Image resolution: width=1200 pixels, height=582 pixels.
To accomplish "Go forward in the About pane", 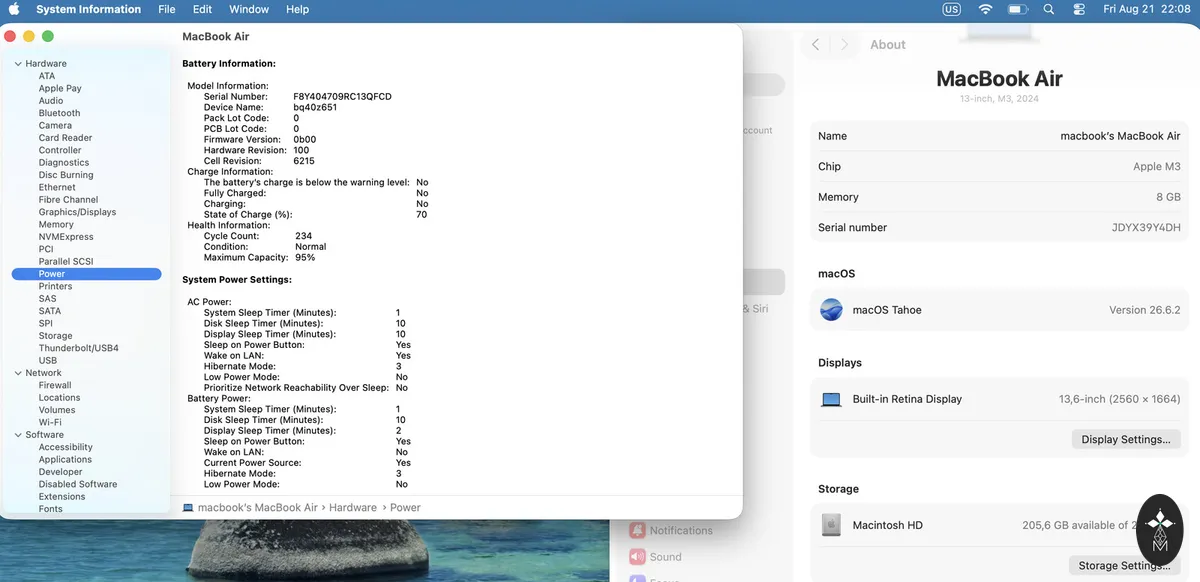I will (844, 45).
